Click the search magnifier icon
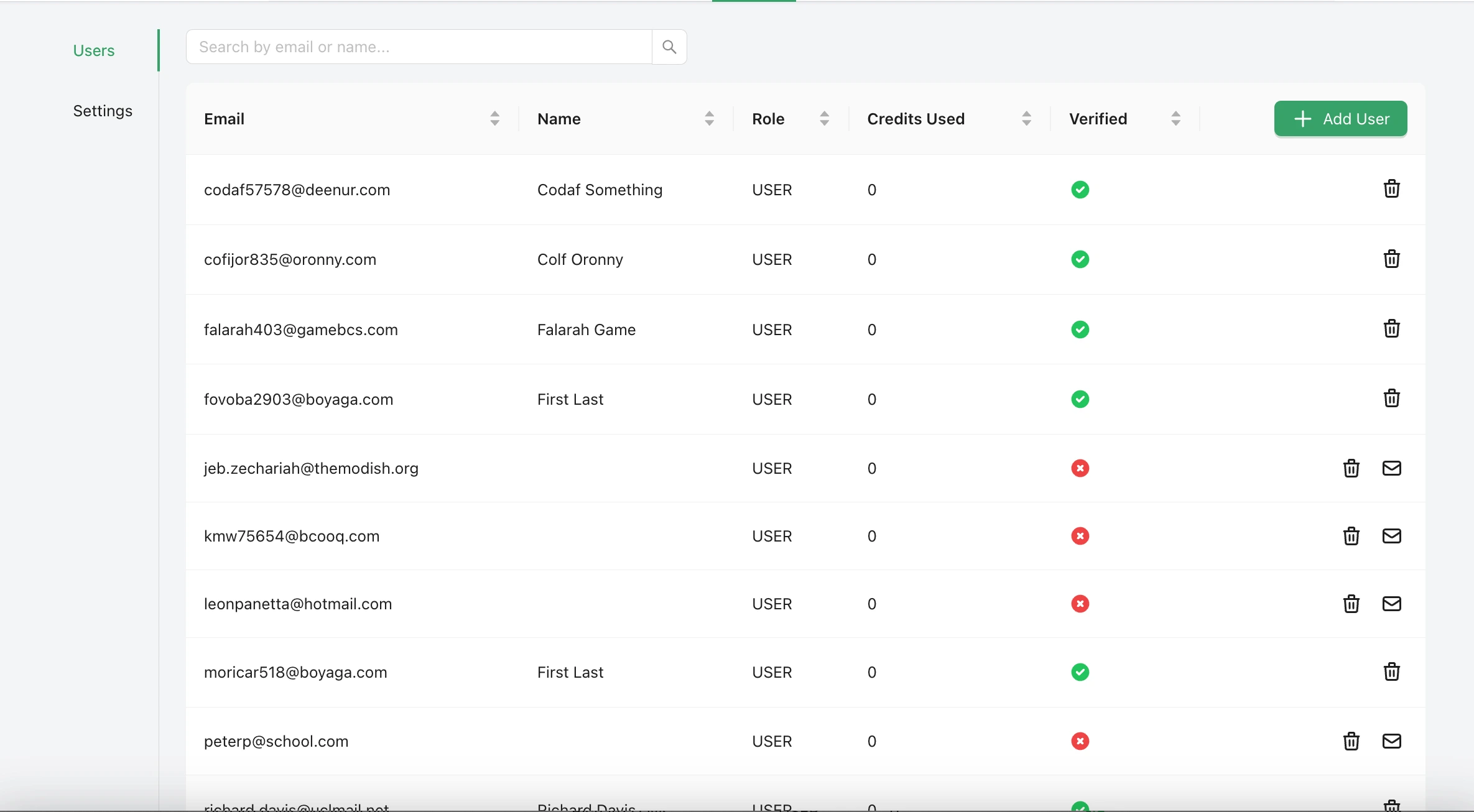This screenshot has height=812, width=1474. point(669,47)
